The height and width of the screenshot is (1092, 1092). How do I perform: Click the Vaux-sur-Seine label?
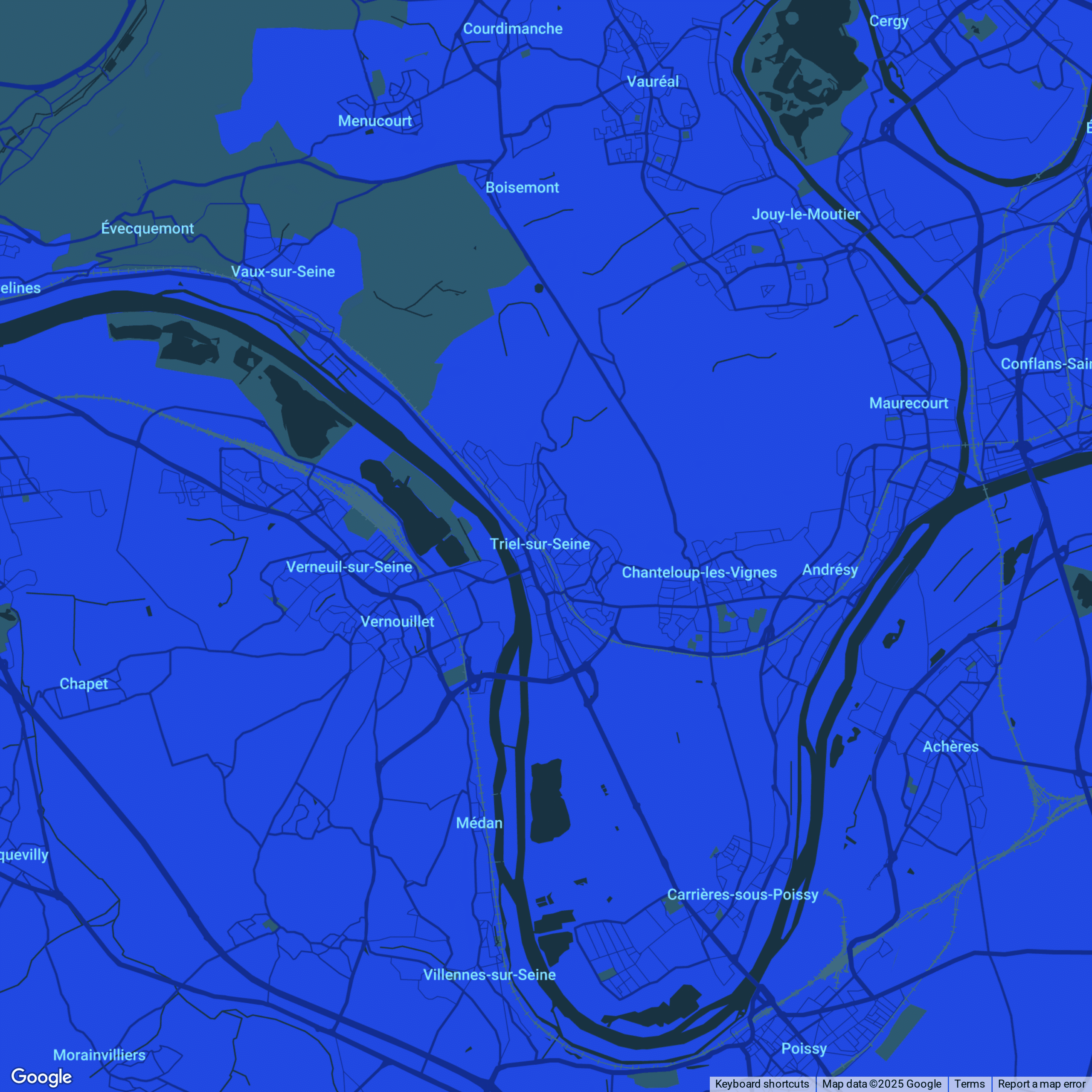283,272
